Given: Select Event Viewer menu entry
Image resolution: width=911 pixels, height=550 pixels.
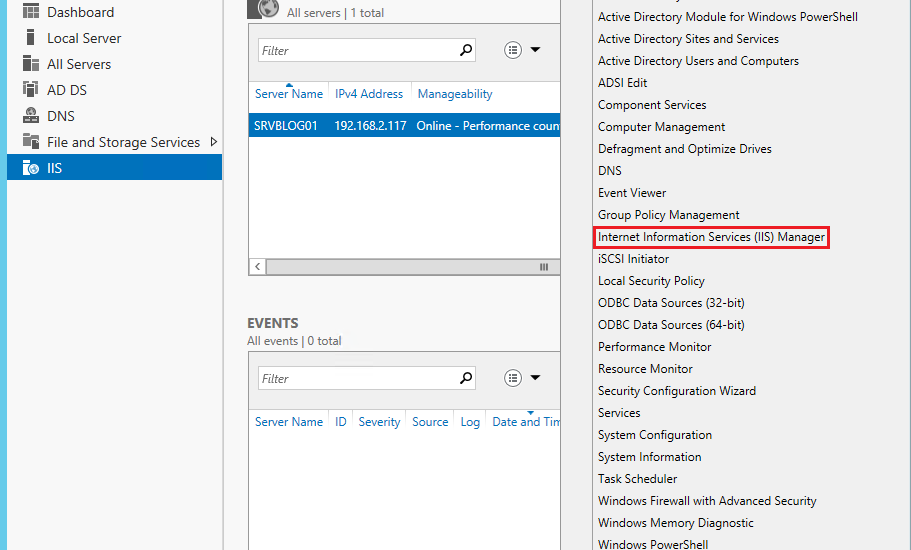Looking at the screenshot, I should 632,193.
